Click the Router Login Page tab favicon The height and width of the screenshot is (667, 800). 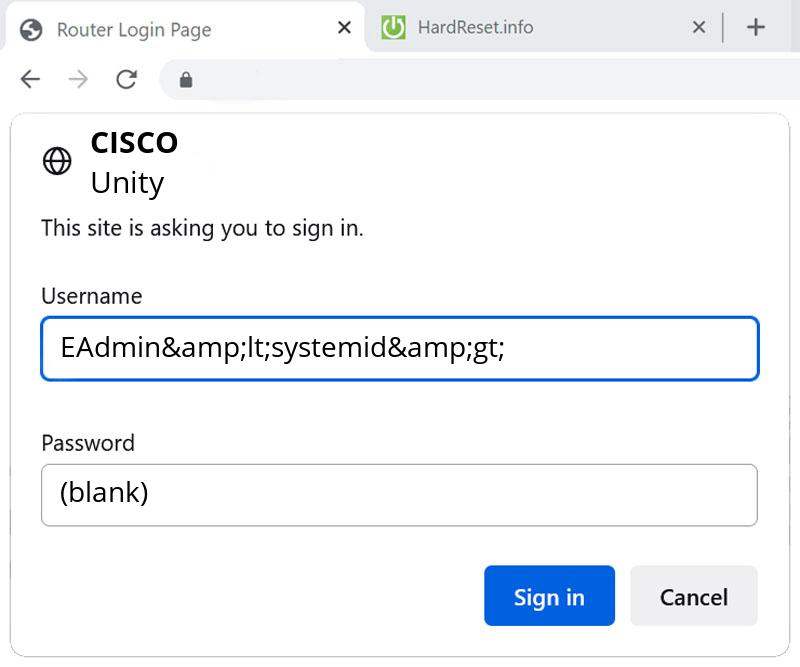point(30,29)
